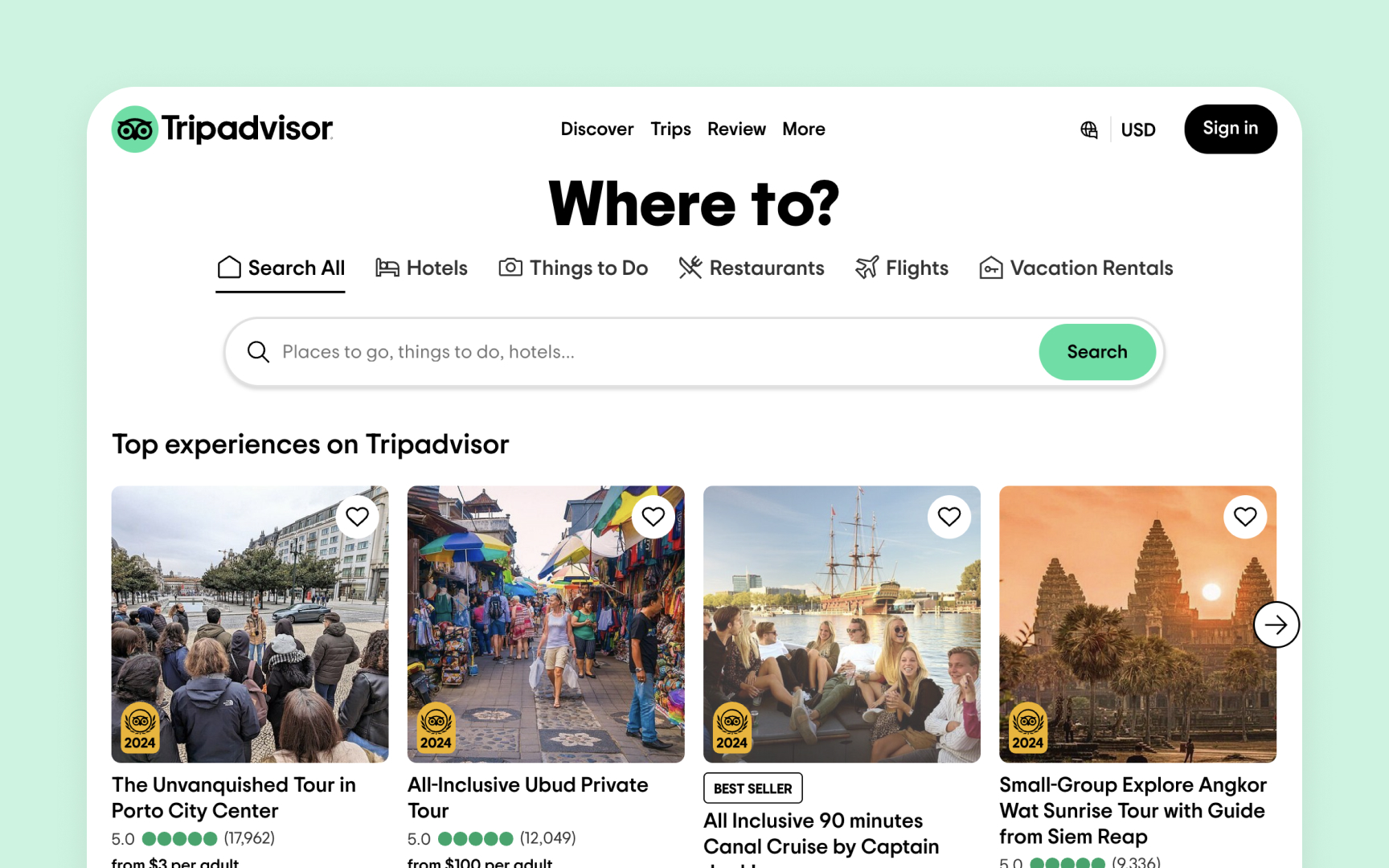Screen dimensions: 1389x868
Task: Open the Ubud market photo
Action: [546, 624]
